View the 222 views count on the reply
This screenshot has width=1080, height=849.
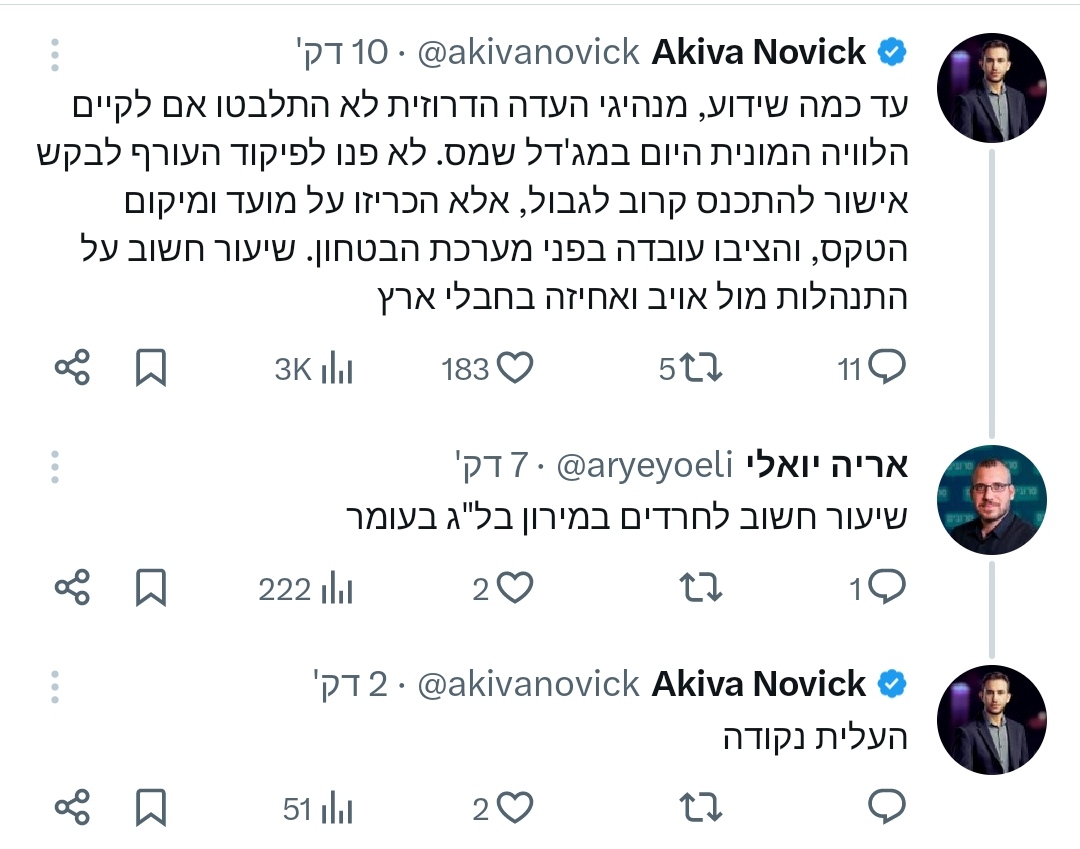pos(305,590)
